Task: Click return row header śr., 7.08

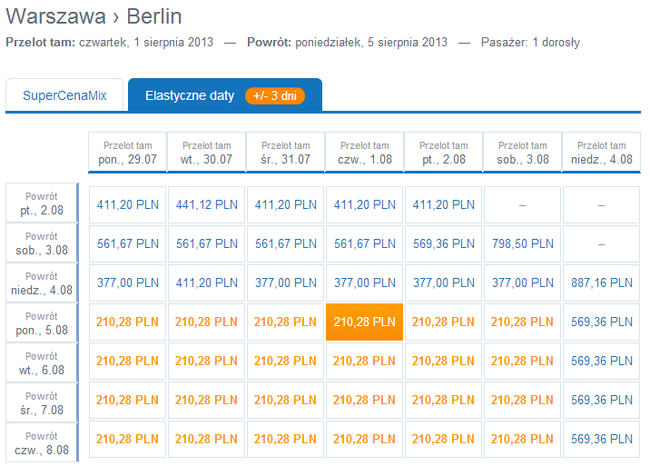Action: tap(43, 400)
